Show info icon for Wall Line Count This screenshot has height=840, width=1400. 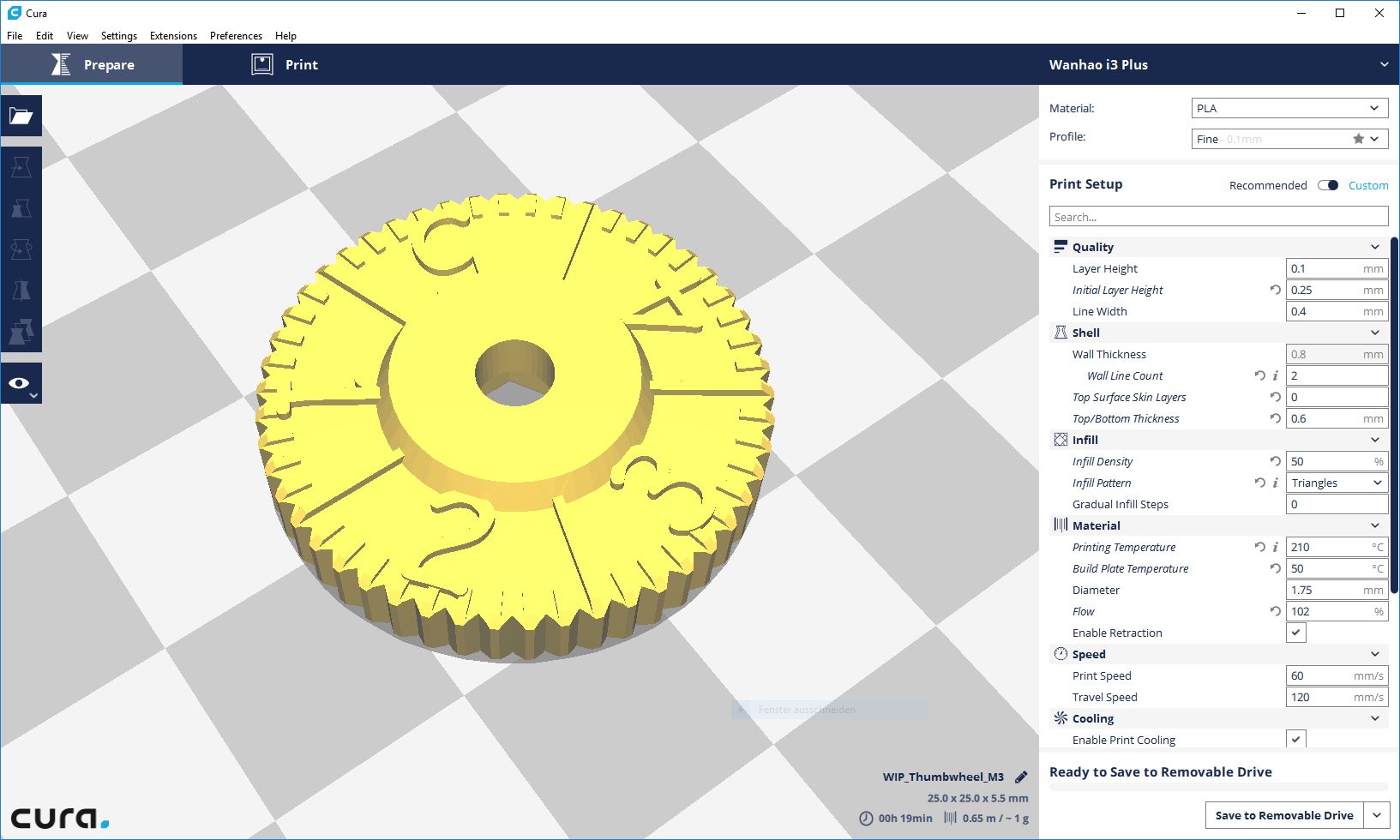1276,375
